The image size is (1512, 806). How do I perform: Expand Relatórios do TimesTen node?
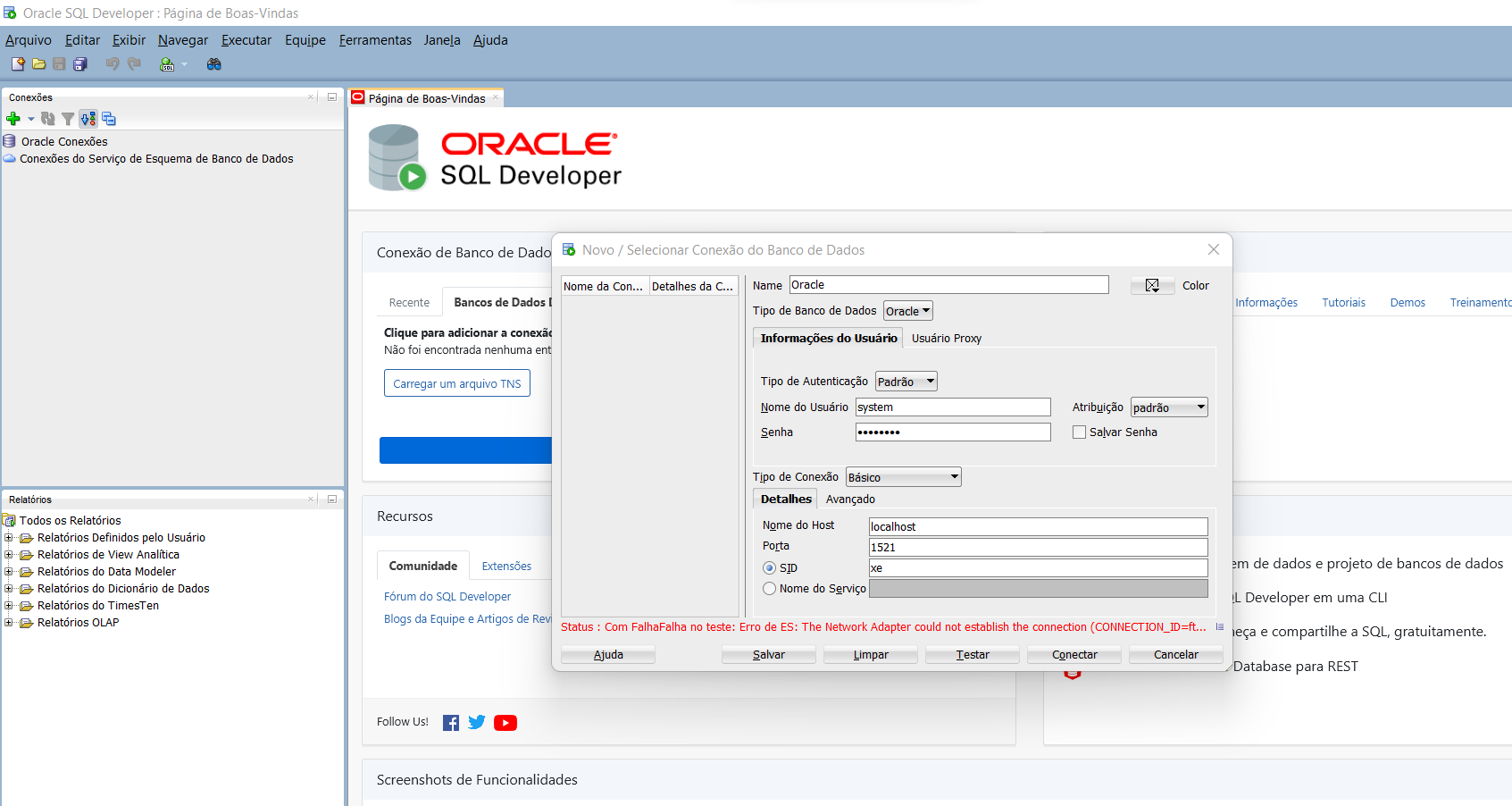coord(9,606)
